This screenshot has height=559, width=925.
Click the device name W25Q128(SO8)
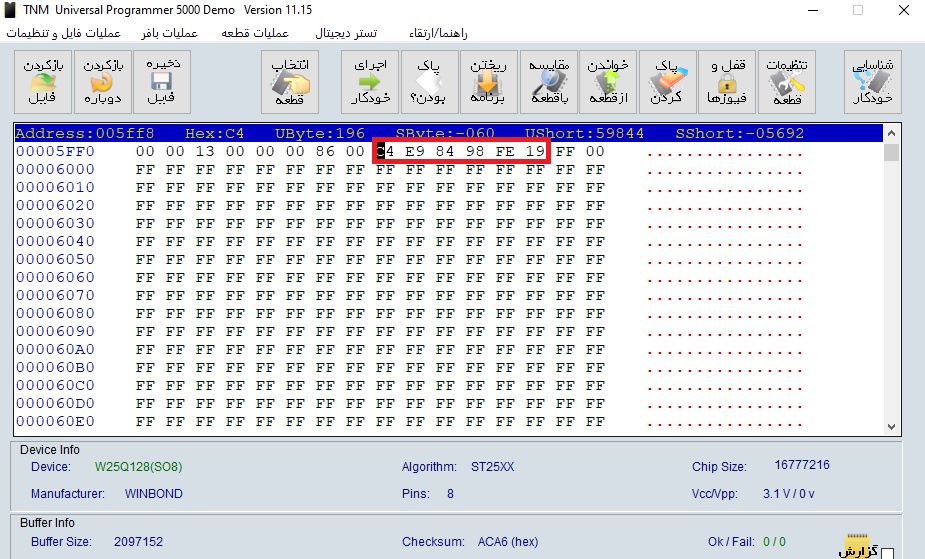(139, 467)
